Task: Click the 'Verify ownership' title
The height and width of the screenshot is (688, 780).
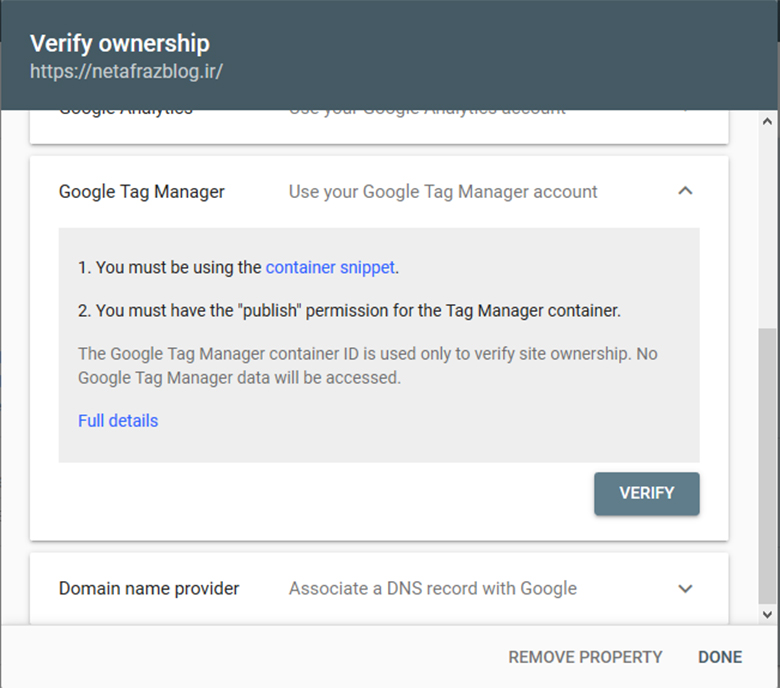Action: click(x=120, y=43)
